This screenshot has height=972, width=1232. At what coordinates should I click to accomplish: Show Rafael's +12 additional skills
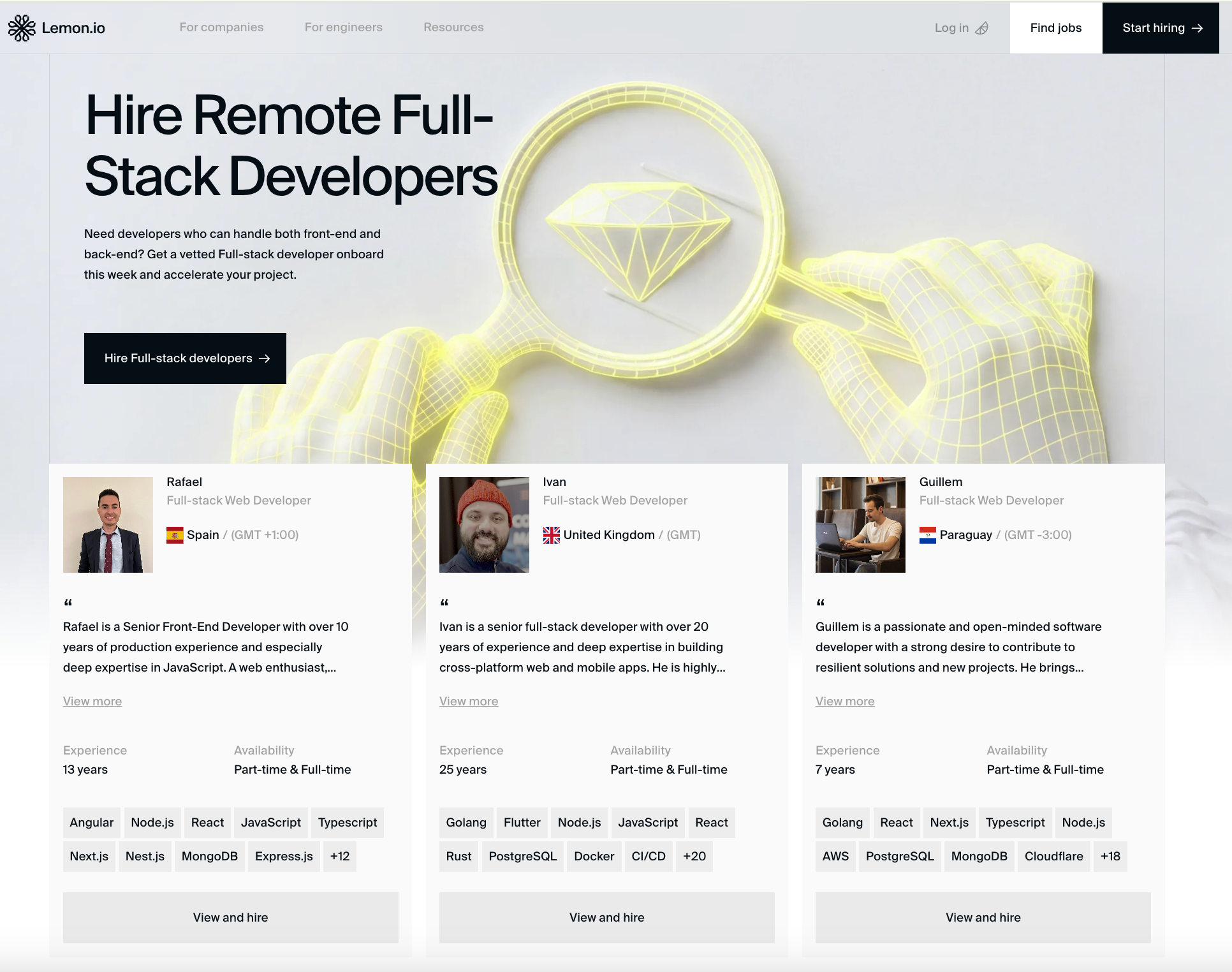click(x=340, y=857)
